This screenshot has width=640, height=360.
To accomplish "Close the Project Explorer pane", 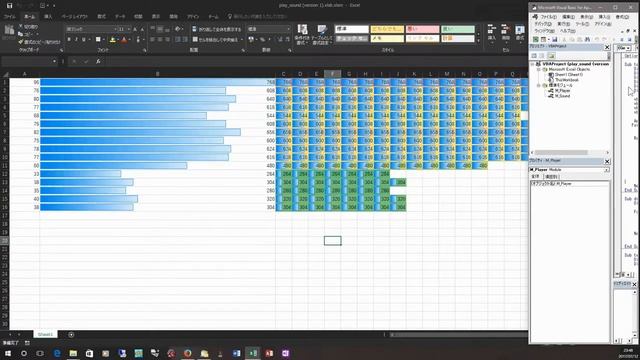I will click(607, 47).
